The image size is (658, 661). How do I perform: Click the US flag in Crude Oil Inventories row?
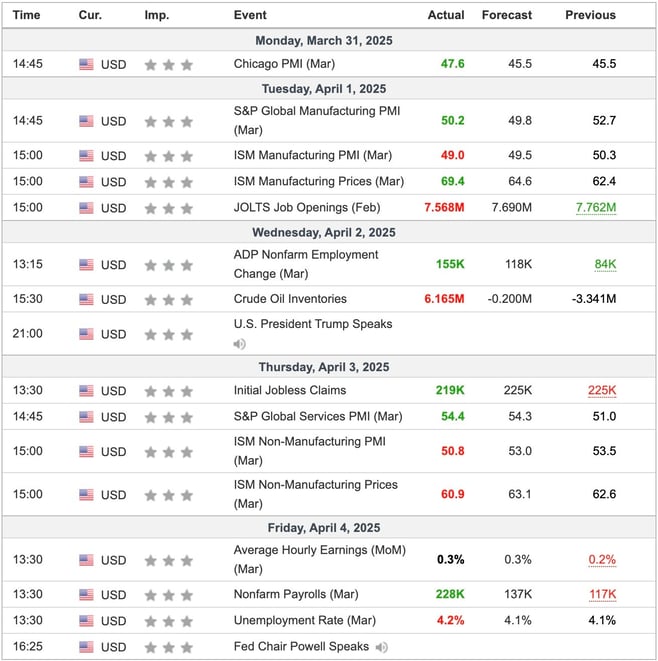(86, 299)
